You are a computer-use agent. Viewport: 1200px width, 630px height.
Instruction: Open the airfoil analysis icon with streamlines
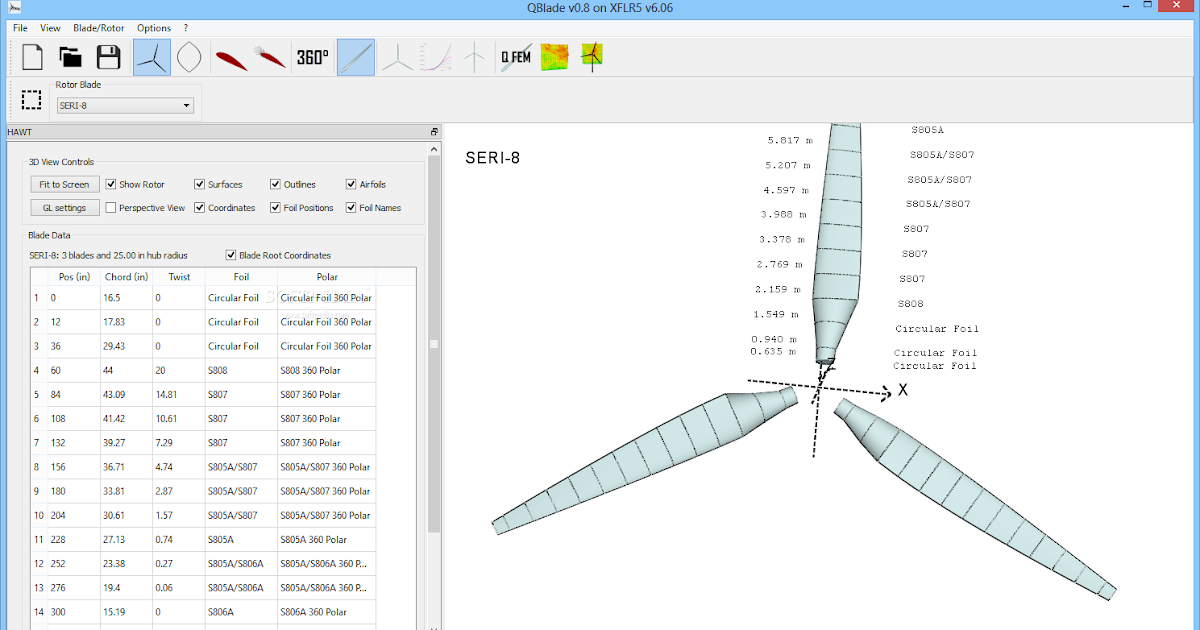(x=270, y=58)
